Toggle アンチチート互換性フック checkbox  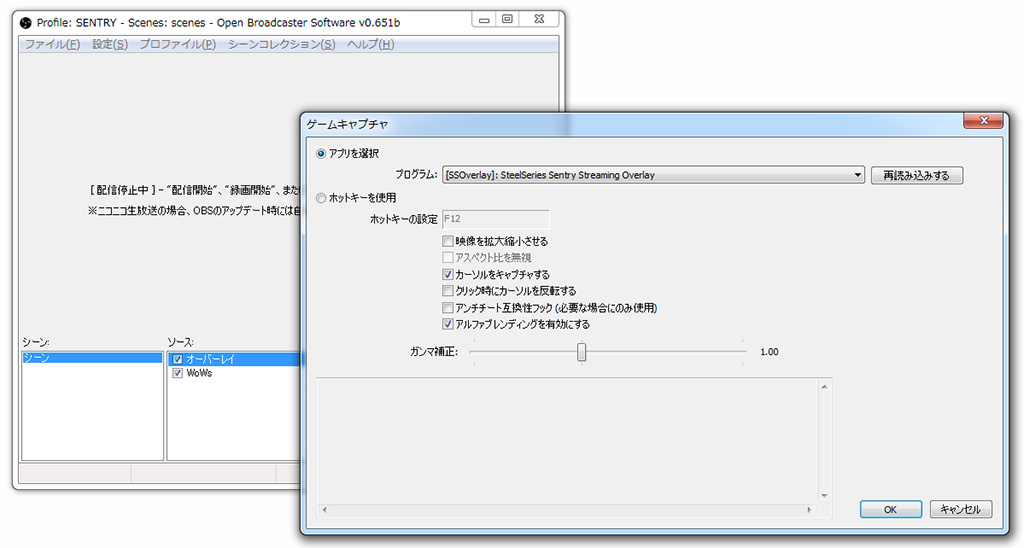[448, 308]
